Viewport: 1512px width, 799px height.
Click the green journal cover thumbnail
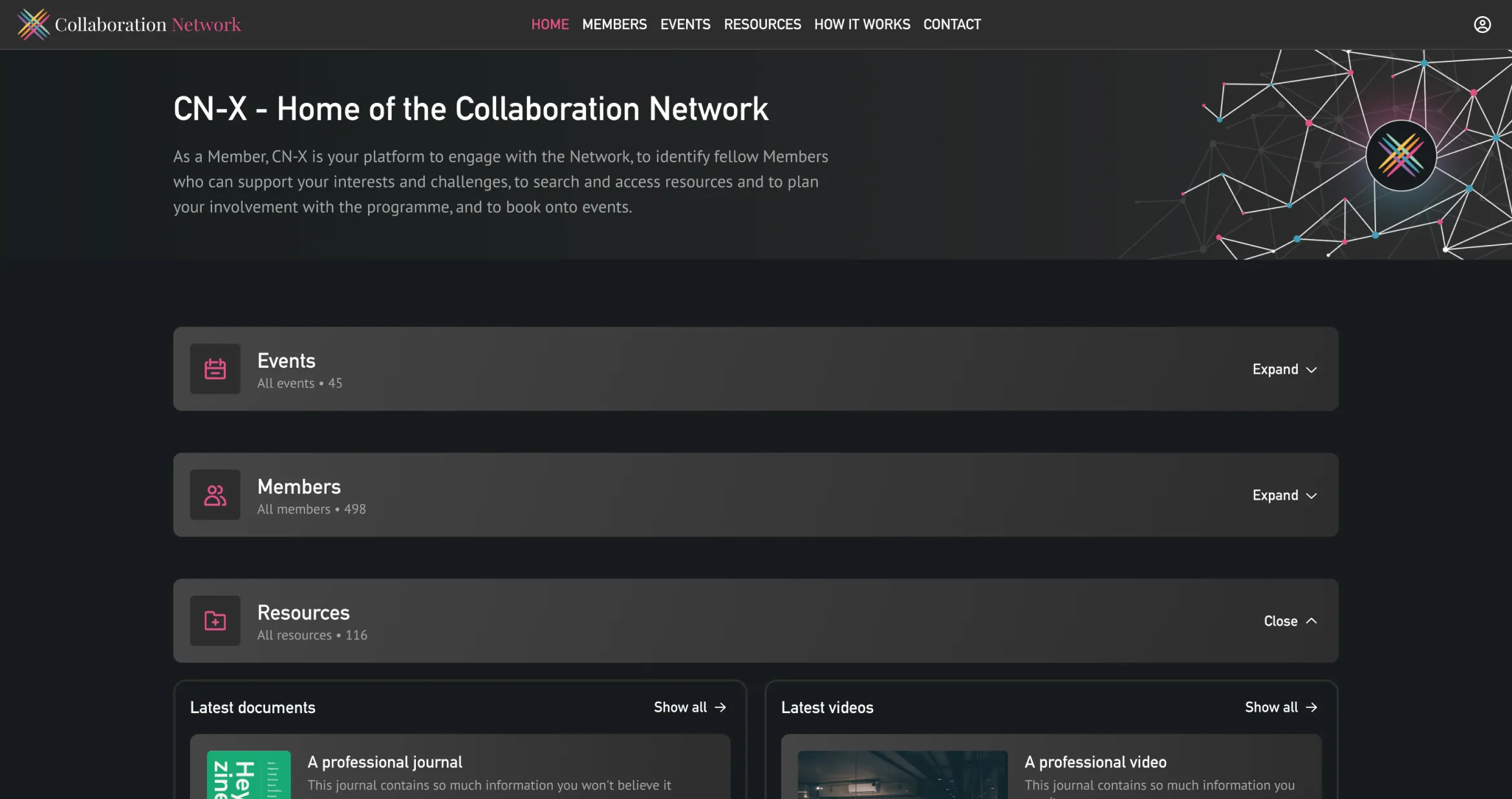(x=248, y=774)
